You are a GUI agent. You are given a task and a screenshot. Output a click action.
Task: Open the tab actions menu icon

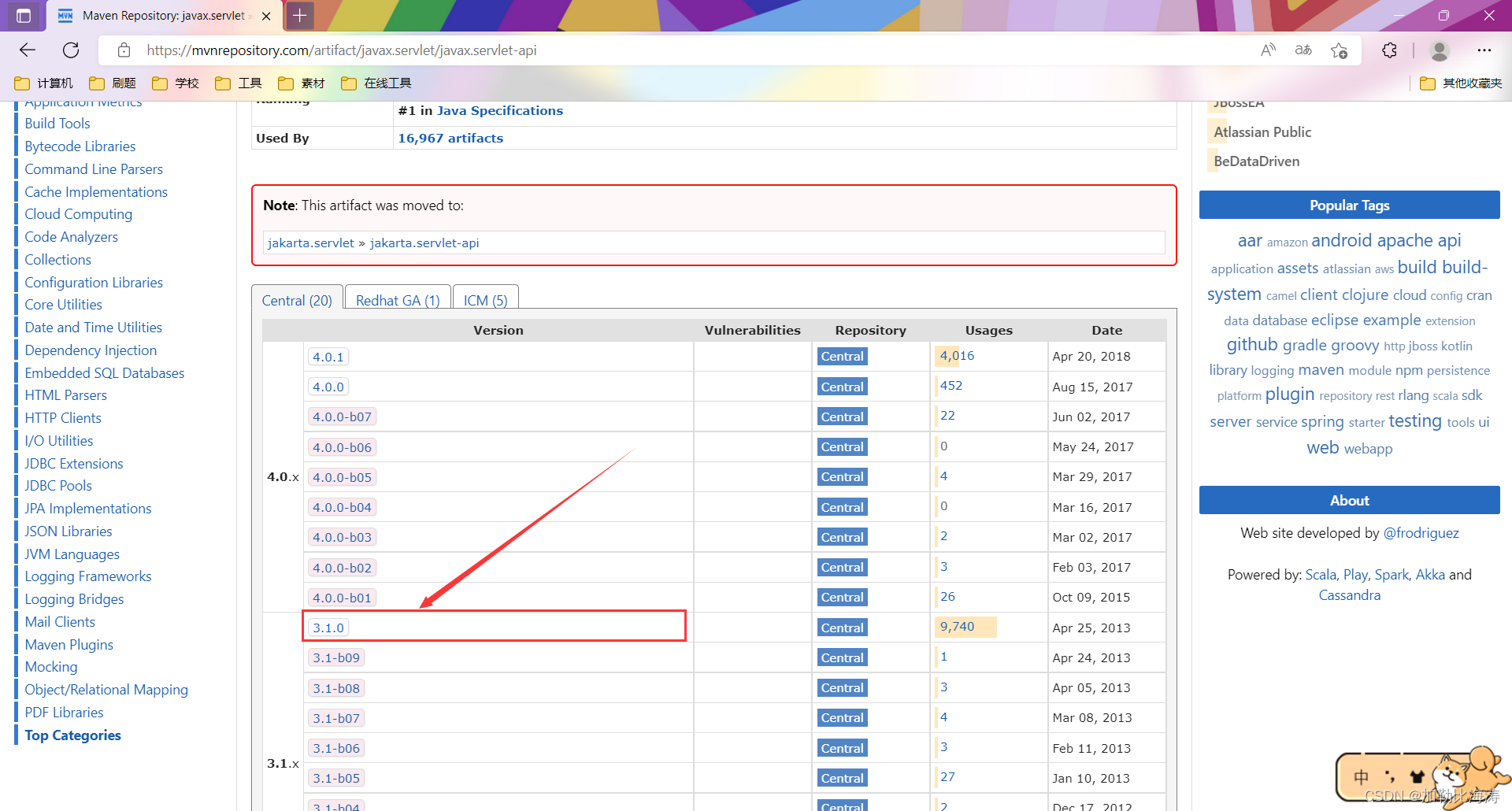pos(24,16)
